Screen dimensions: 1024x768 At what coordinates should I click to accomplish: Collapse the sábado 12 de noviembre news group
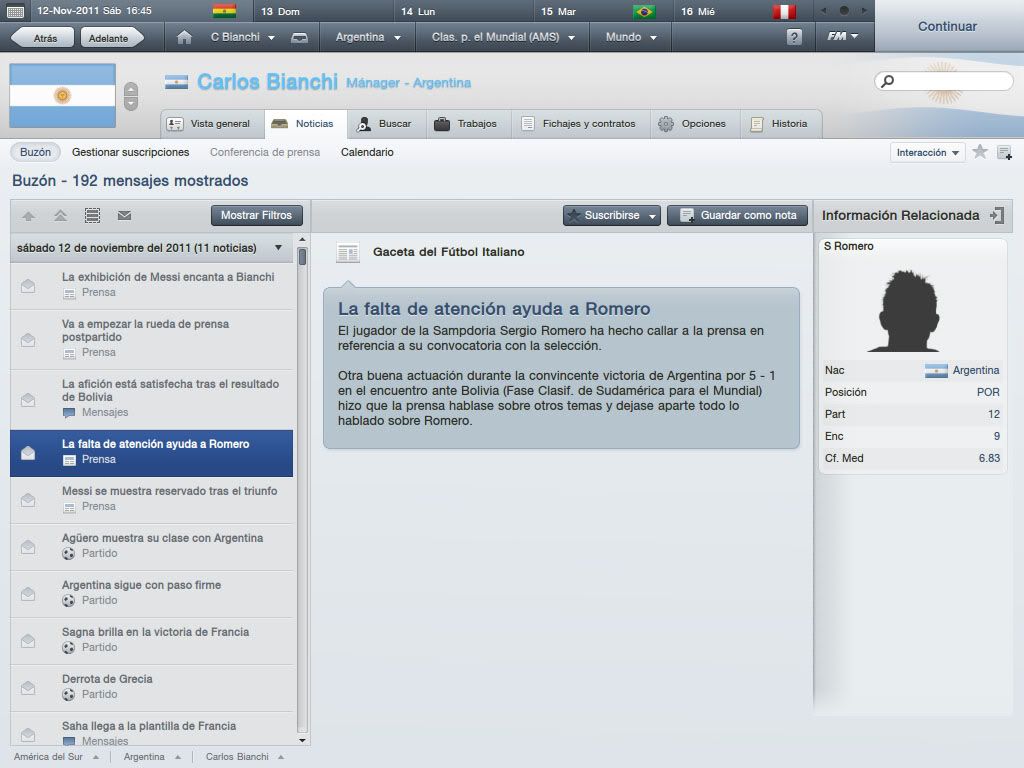(x=279, y=248)
